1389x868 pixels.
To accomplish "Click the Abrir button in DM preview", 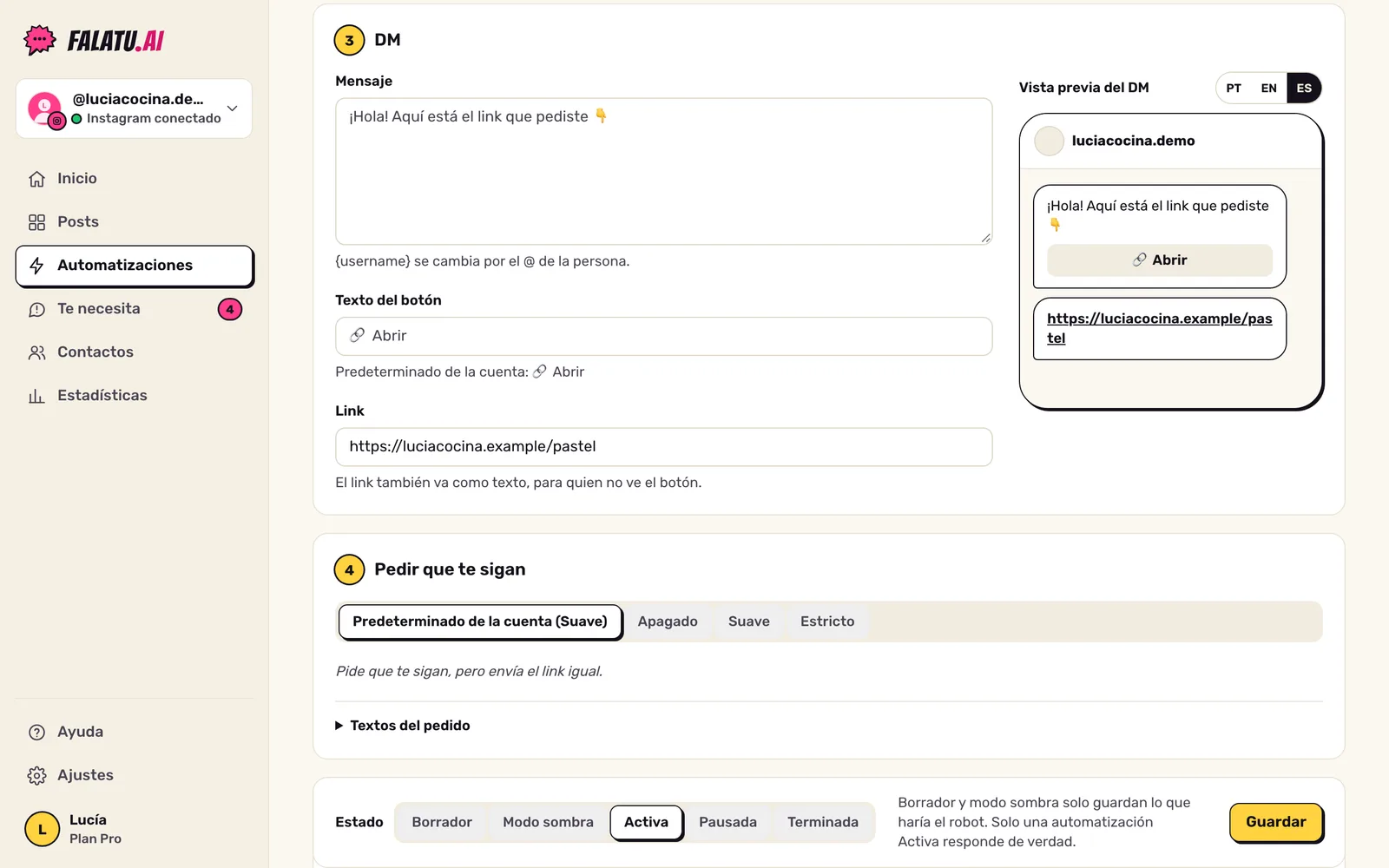I will pos(1160,260).
